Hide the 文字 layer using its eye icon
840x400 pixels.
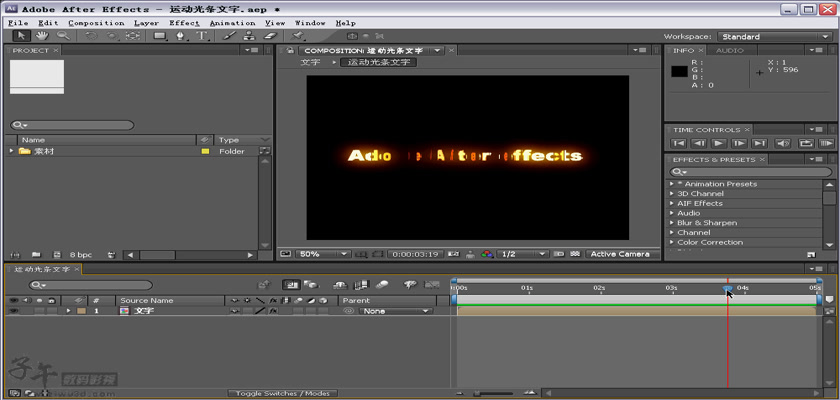click(x=13, y=311)
